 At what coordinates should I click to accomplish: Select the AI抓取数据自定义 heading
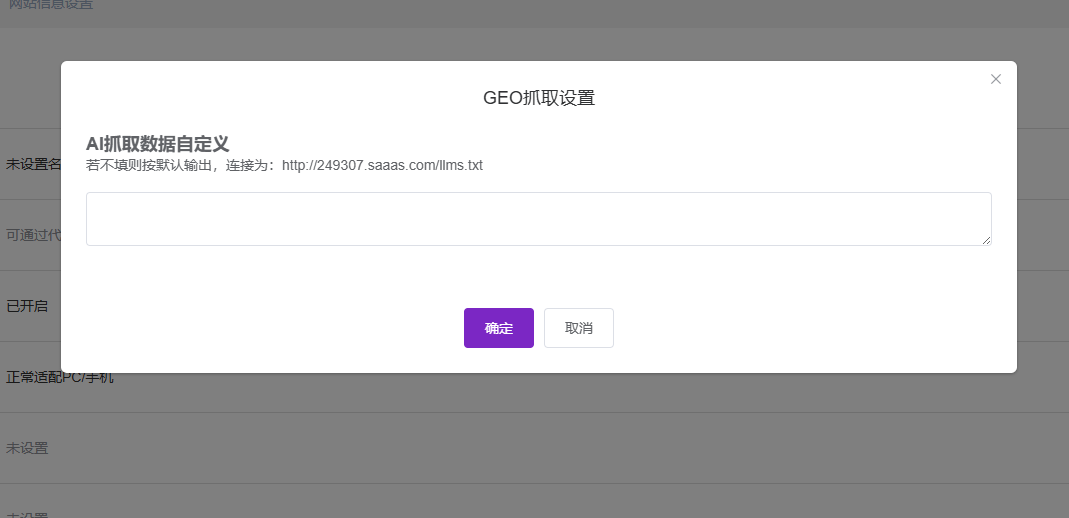coord(157,144)
